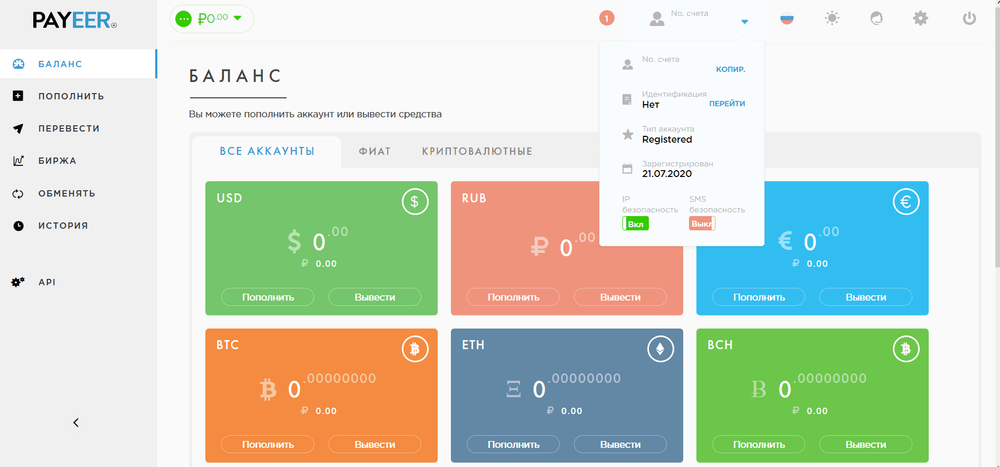The image size is (1000, 467).
Task: Collapse the sidebar with the left chevron
Action: [x=76, y=422]
